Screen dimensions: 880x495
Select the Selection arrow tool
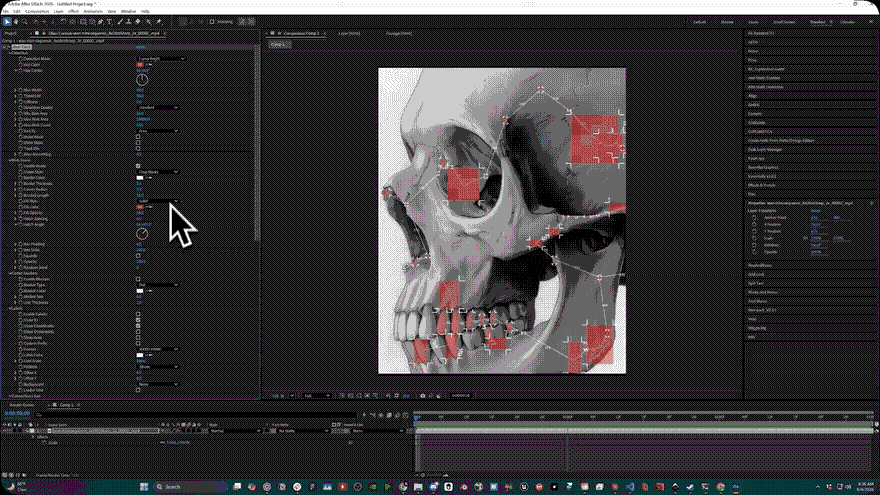coord(7,22)
